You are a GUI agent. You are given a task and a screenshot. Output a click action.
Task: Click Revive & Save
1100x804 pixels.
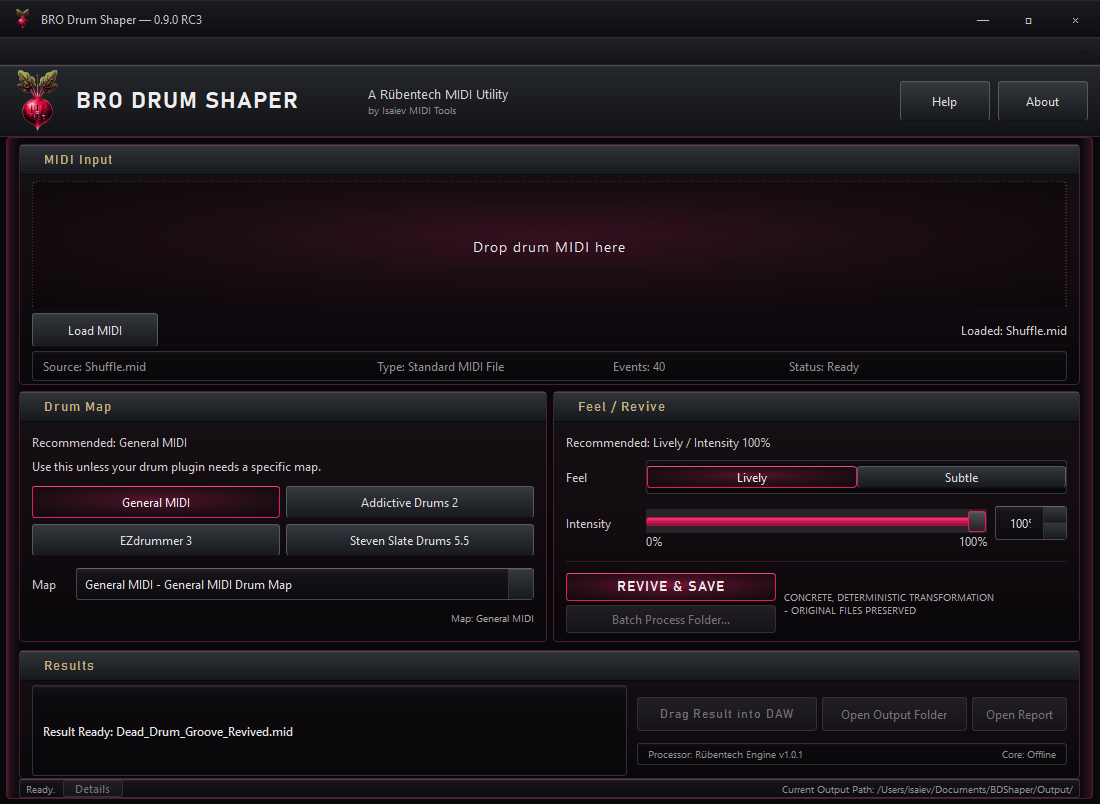[x=671, y=587]
